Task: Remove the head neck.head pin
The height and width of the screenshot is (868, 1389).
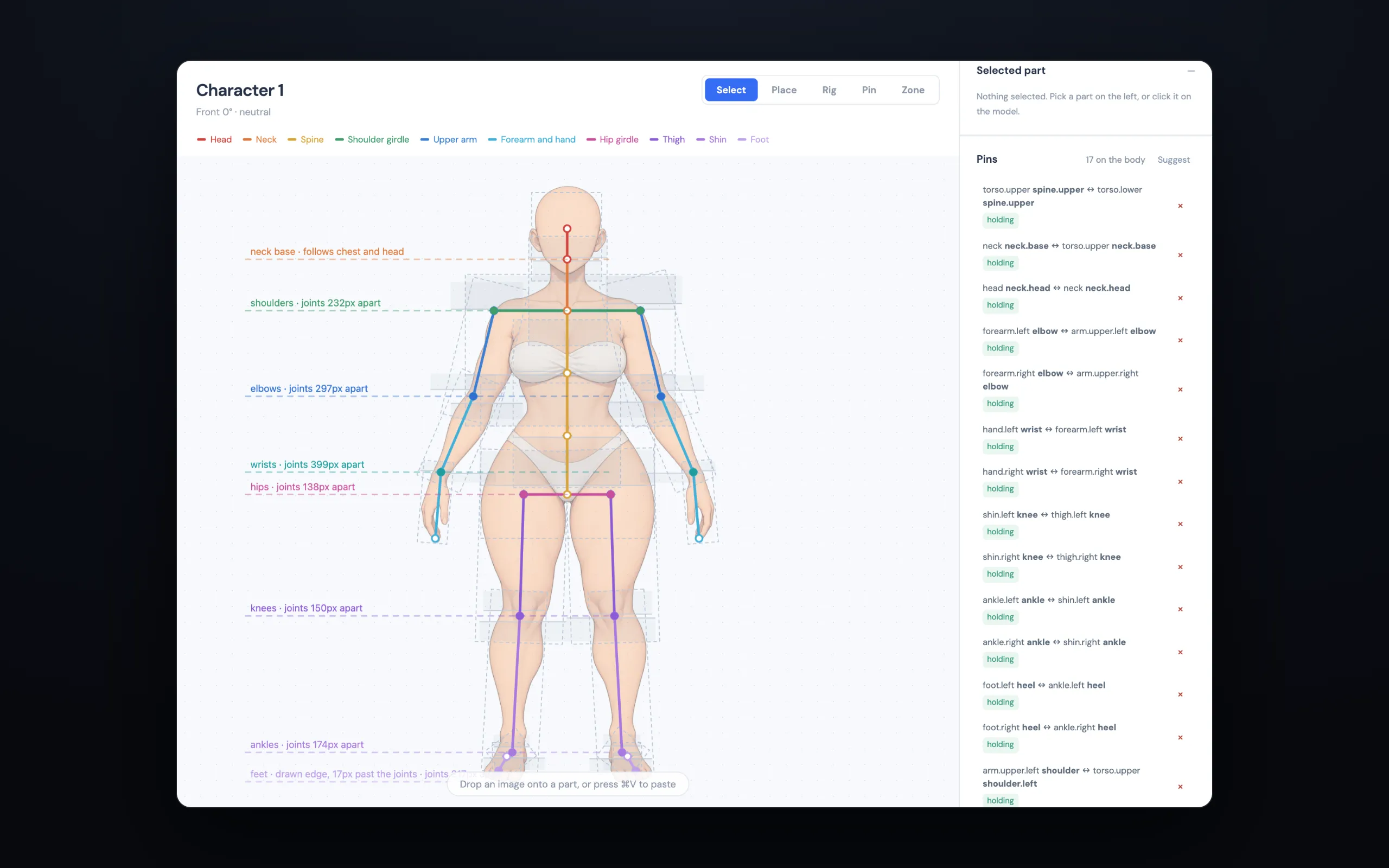Action: click(x=1180, y=298)
